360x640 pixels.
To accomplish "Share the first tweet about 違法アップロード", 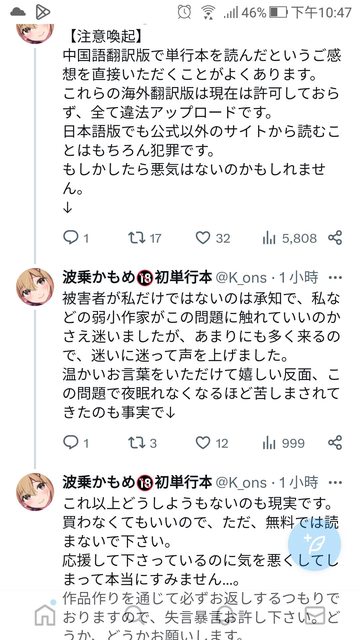I will pos(335,238).
